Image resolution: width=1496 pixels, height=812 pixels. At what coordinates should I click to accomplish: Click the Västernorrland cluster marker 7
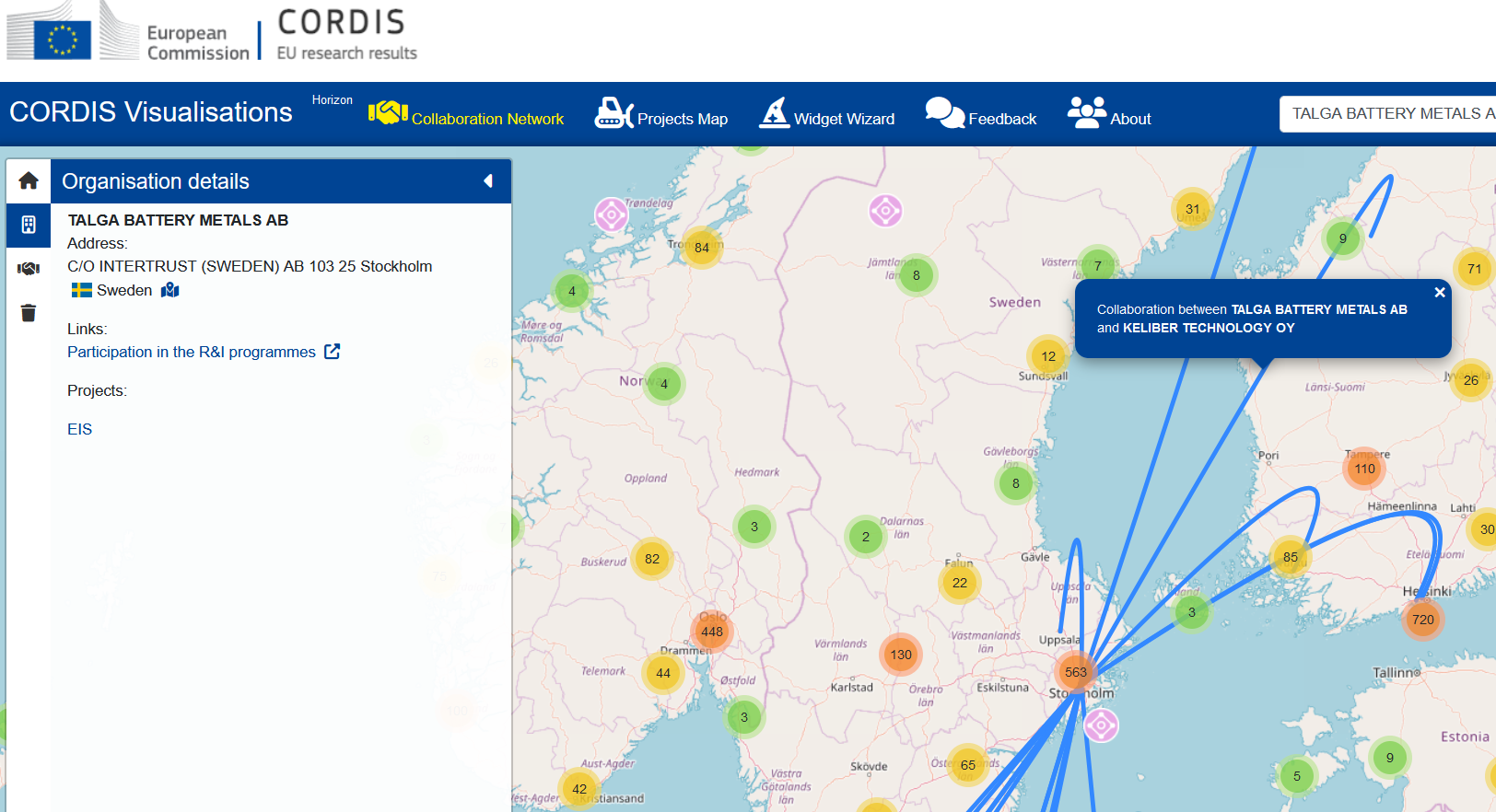[x=1098, y=266]
